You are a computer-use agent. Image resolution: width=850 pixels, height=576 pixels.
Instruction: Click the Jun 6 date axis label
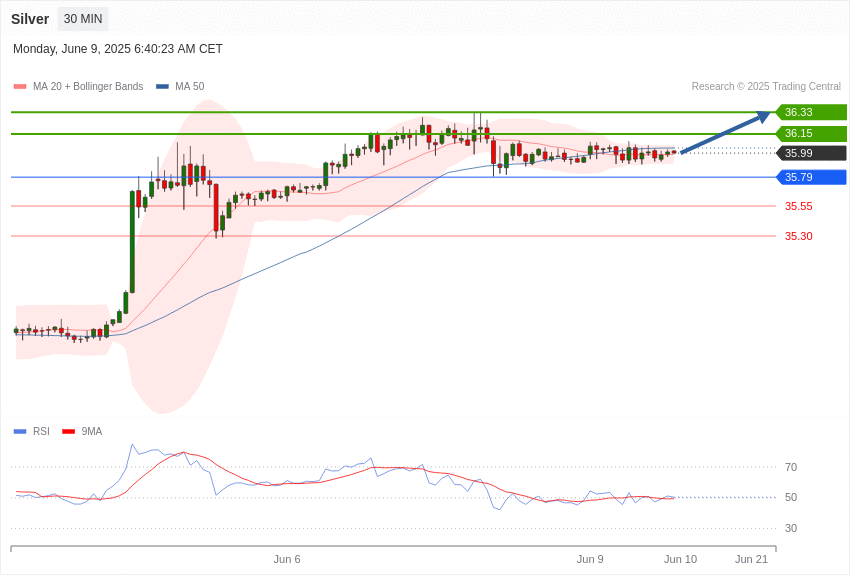pyautogui.click(x=287, y=559)
